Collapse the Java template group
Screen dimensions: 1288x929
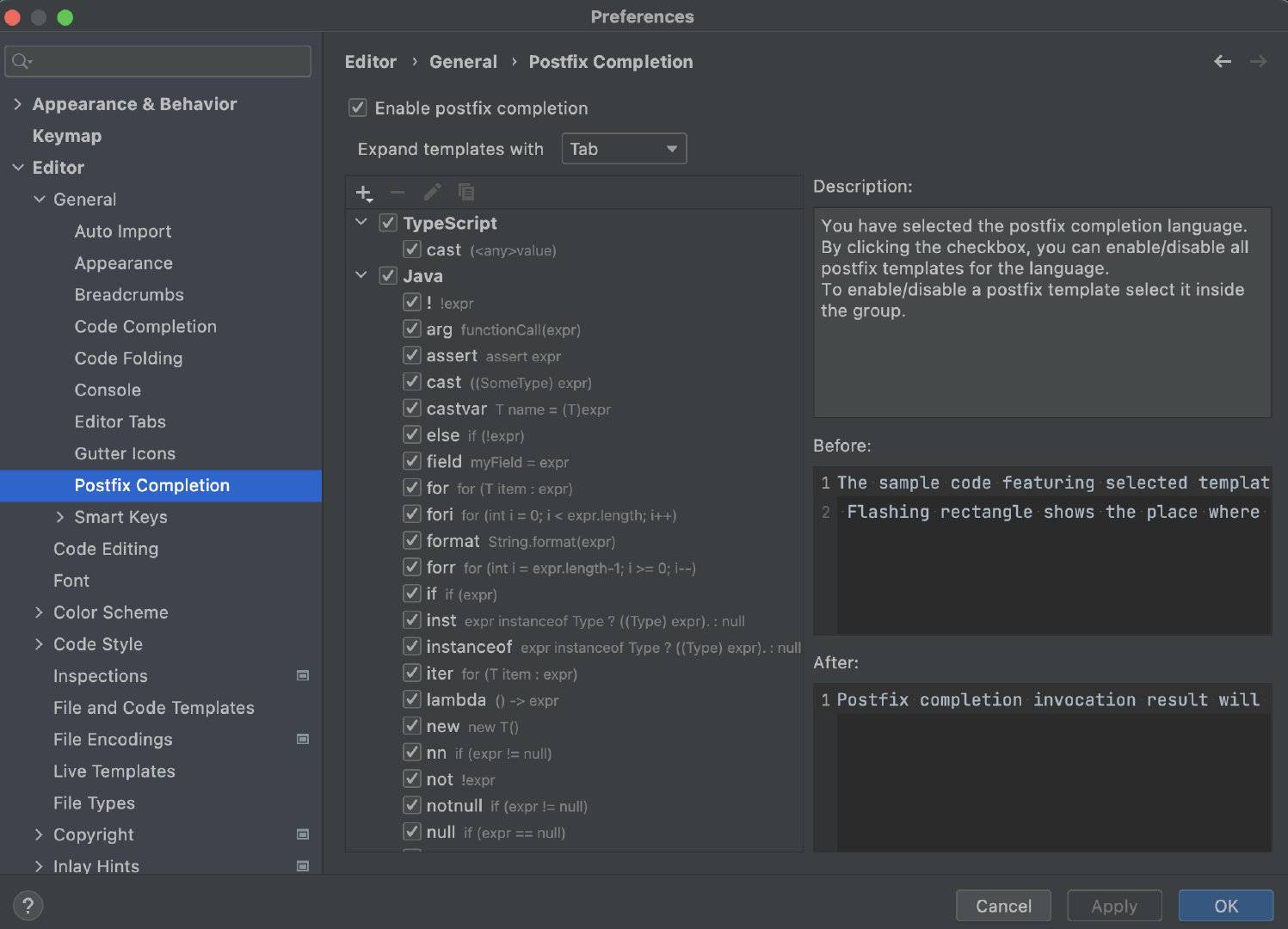(x=361, y=276)
